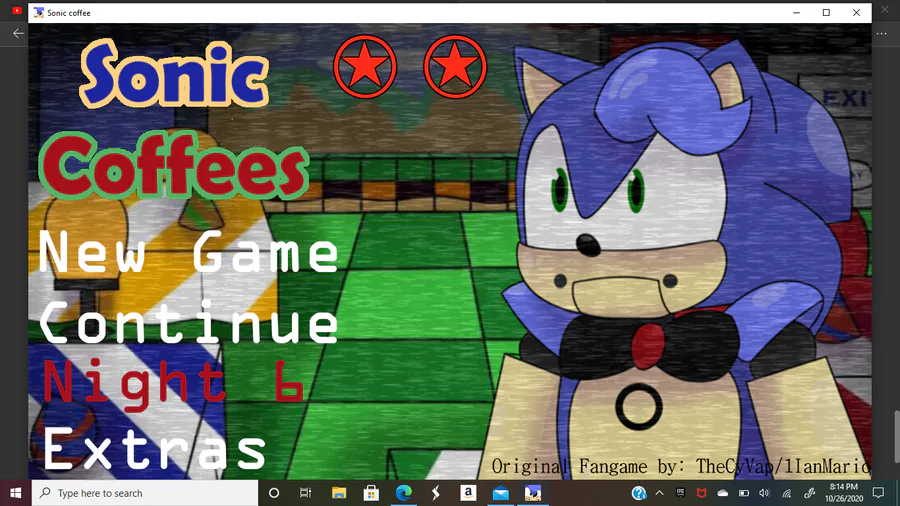Open Cortana from the taskbar
The width and height of the screenshot is (900, 506).
point(274,493)
